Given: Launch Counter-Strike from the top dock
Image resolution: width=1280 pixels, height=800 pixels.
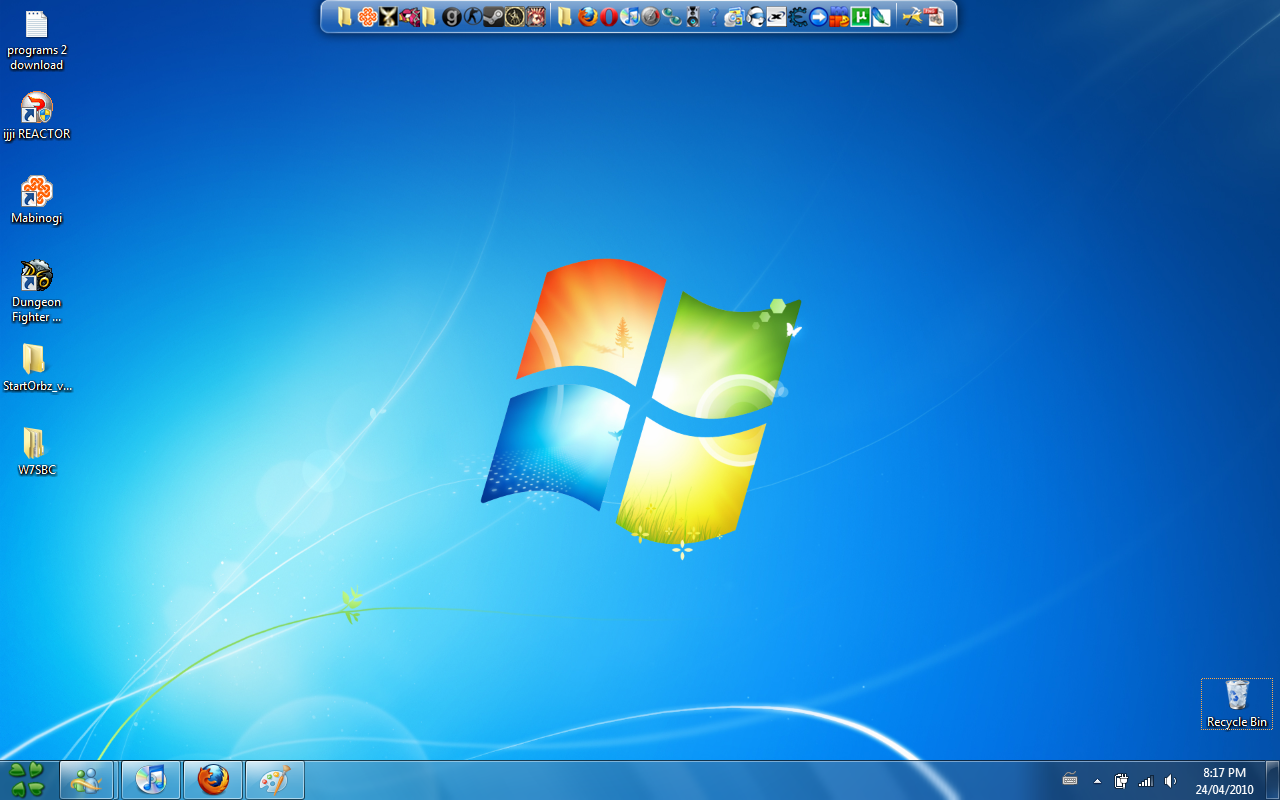Looking at the screenshot, I should [472, 17].
